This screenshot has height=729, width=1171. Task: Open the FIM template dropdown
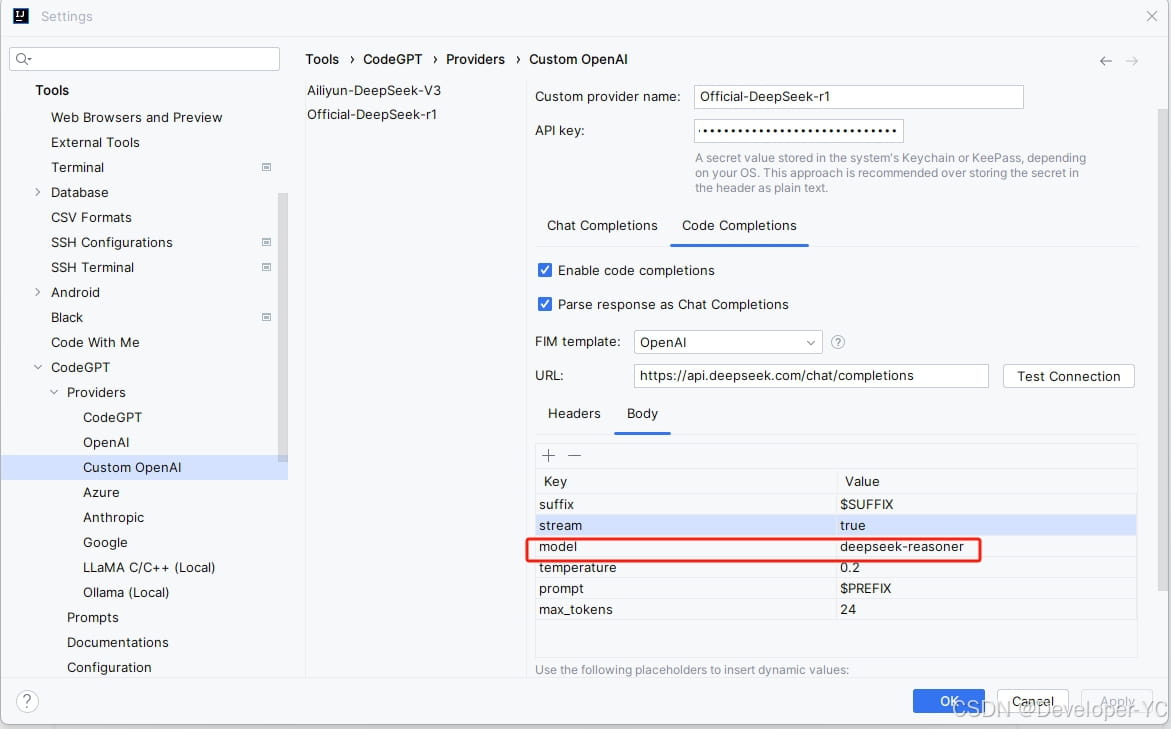pyautogui.click(x=728, y=342)
